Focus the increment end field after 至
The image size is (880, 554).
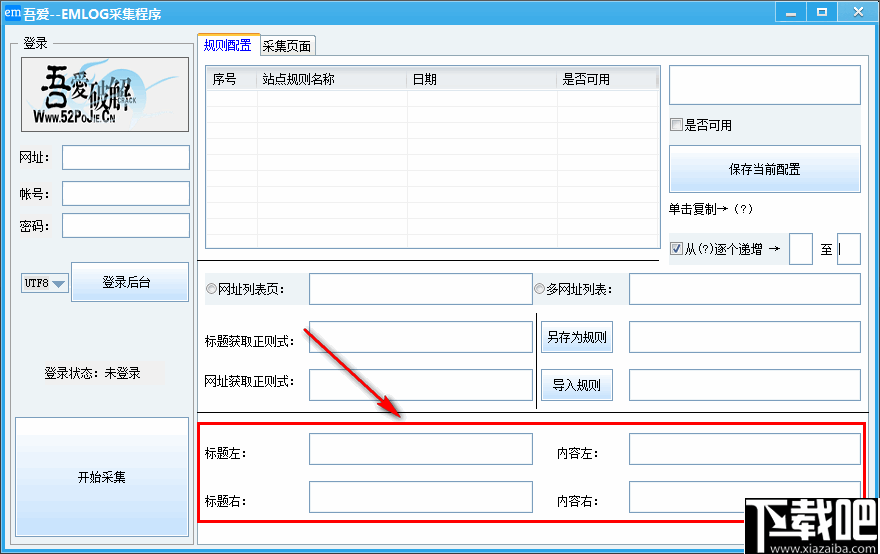coord(849,249)
